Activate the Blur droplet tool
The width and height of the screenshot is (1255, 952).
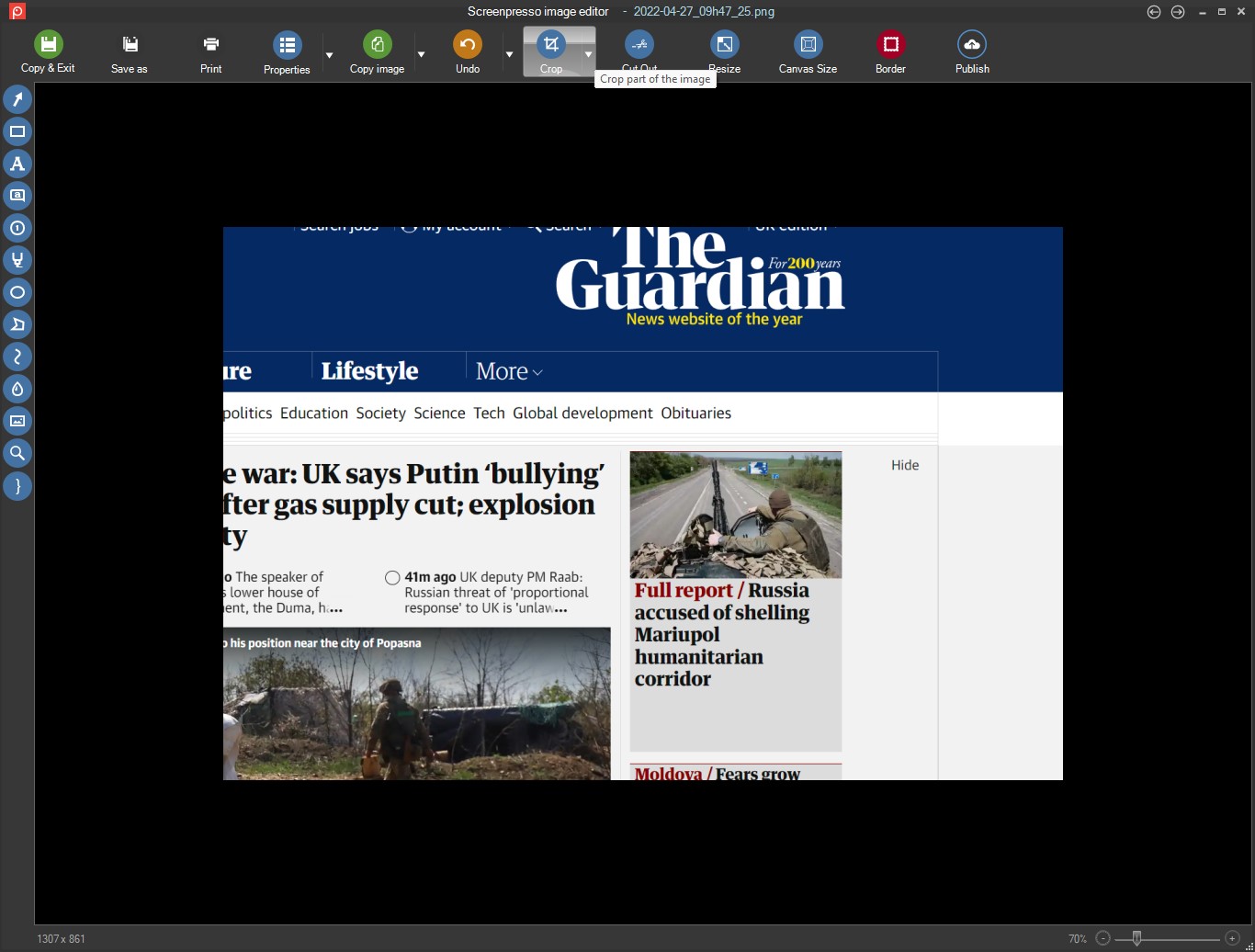tap(17, 389)
